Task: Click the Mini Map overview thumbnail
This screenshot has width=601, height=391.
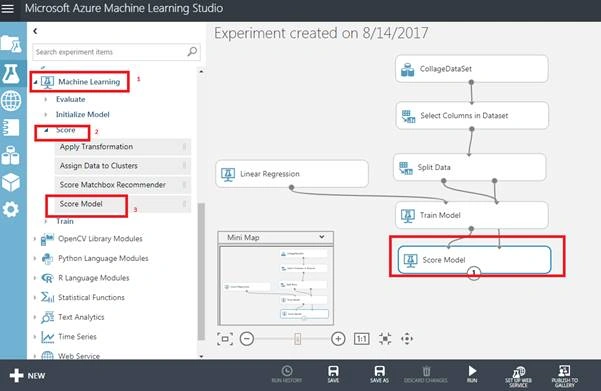Action: coord(276,285)
